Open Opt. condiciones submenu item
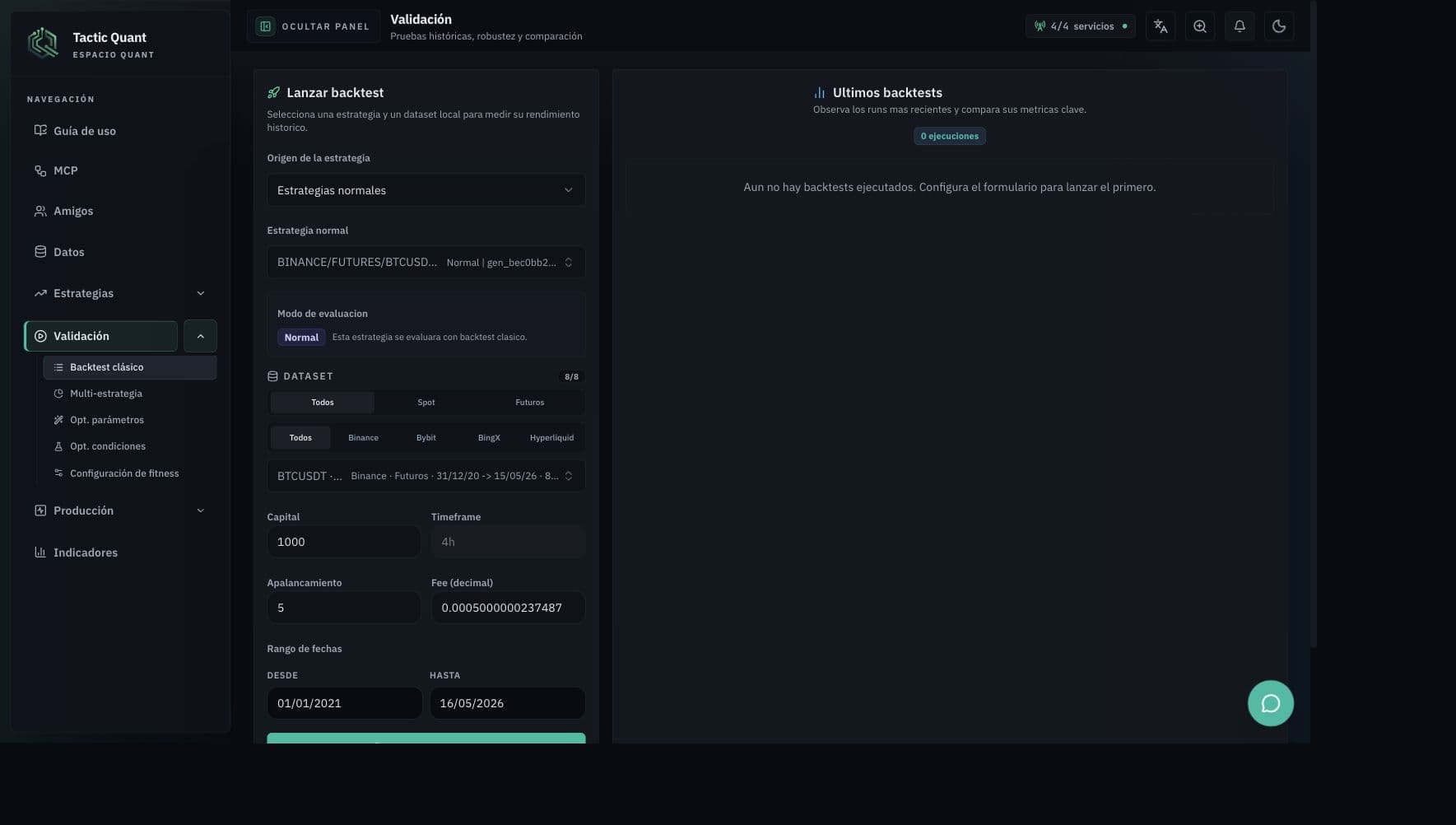This screenshot has width=1456, height=825. [130, 446]
